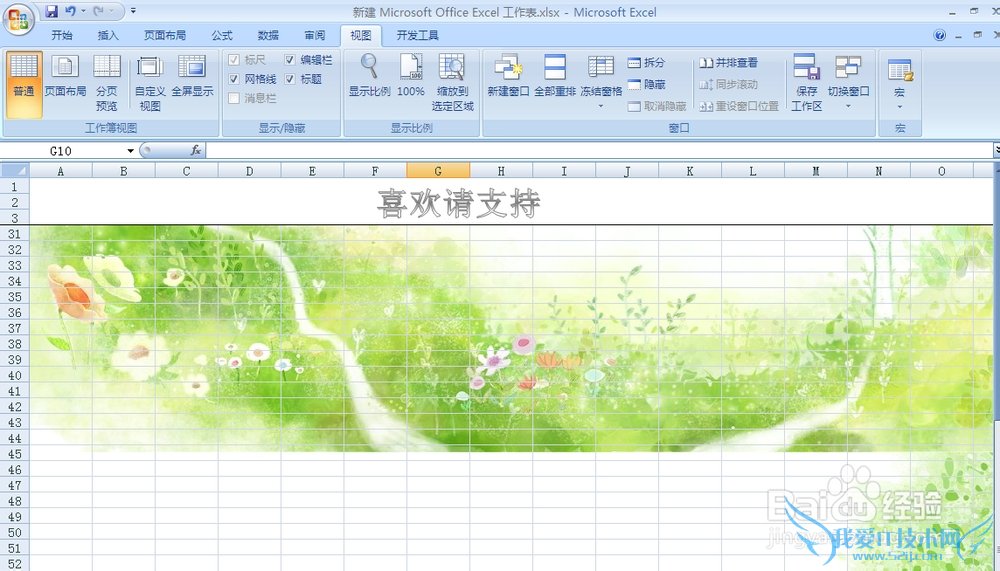
Task: Open a 新建窗口 new window
Action: pyautogui.click(x=508, y=77)
